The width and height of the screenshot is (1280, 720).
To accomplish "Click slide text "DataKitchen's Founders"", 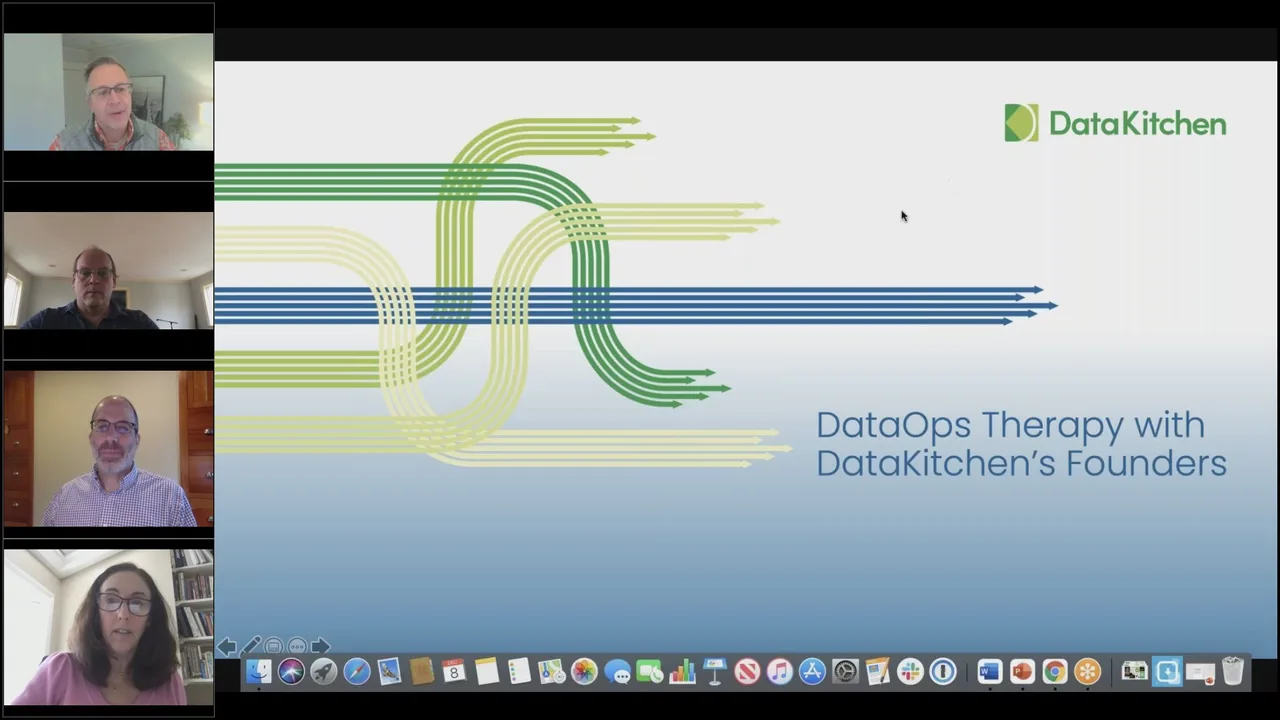I will 1021,463.
